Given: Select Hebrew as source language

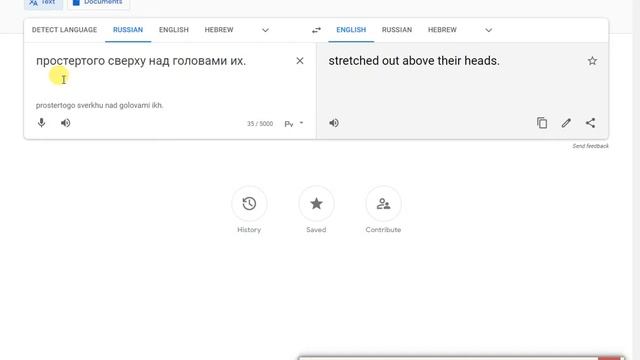Looking at the screenshot, I should pos(219,30).
